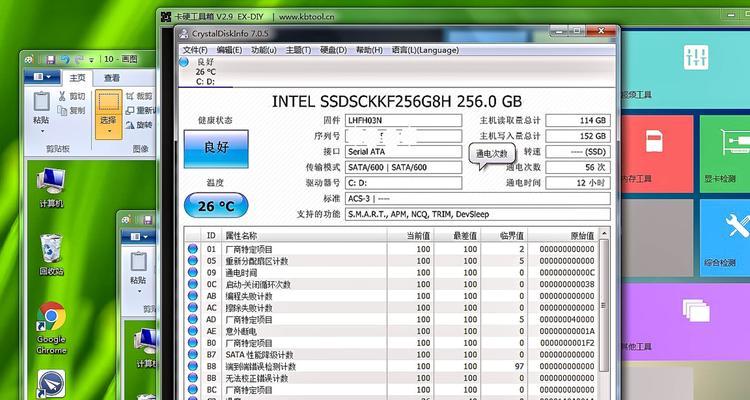Click the Undo arrow in Paint title bar
Image resolution: width=750 pixels, height=400 pixels.
(65, 59)
